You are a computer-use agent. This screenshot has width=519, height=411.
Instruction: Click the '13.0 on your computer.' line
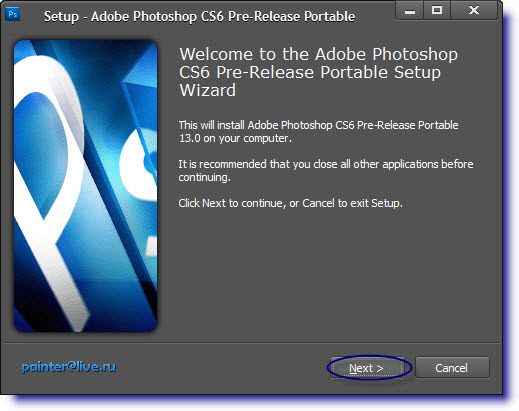click(x=235, y=138)
